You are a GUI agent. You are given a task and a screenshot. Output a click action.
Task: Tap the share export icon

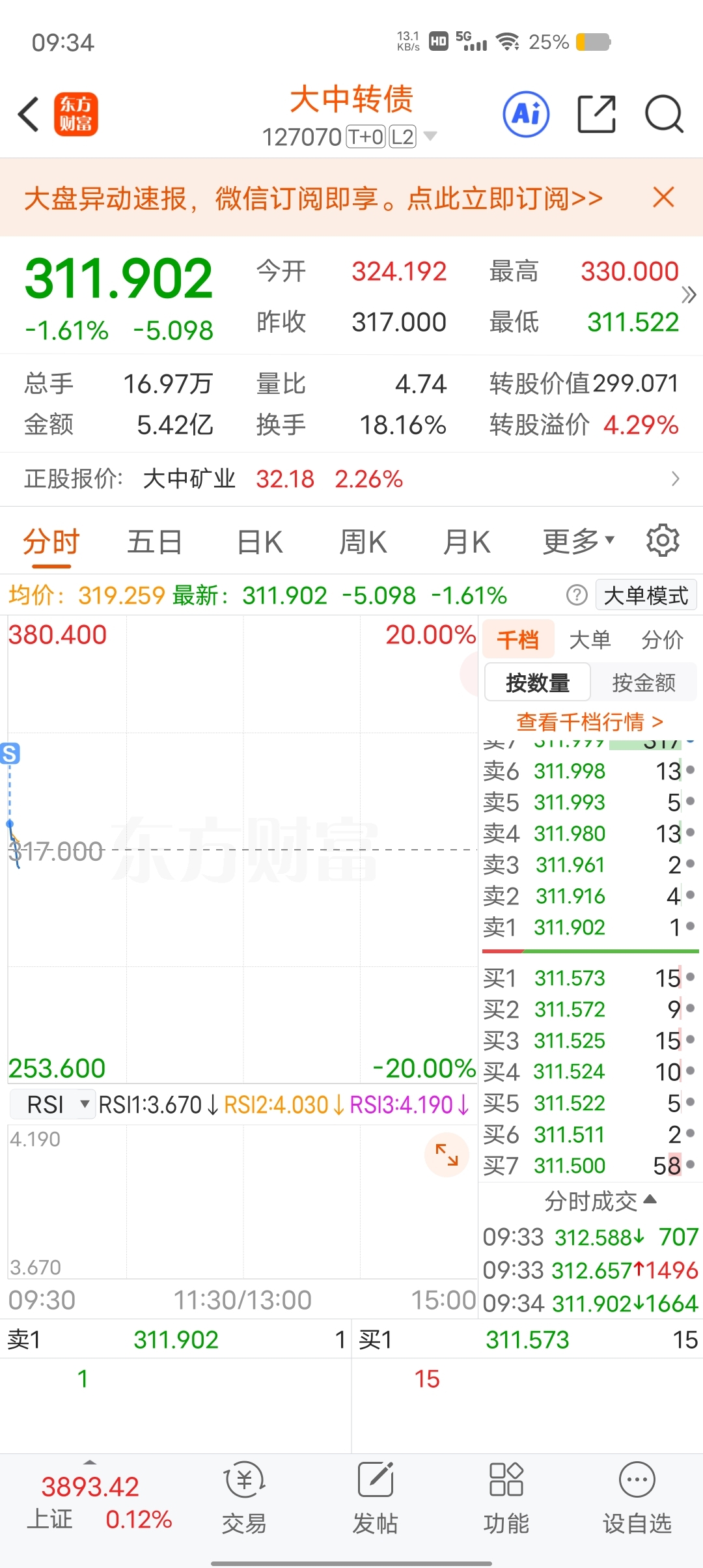click(596, 114)
